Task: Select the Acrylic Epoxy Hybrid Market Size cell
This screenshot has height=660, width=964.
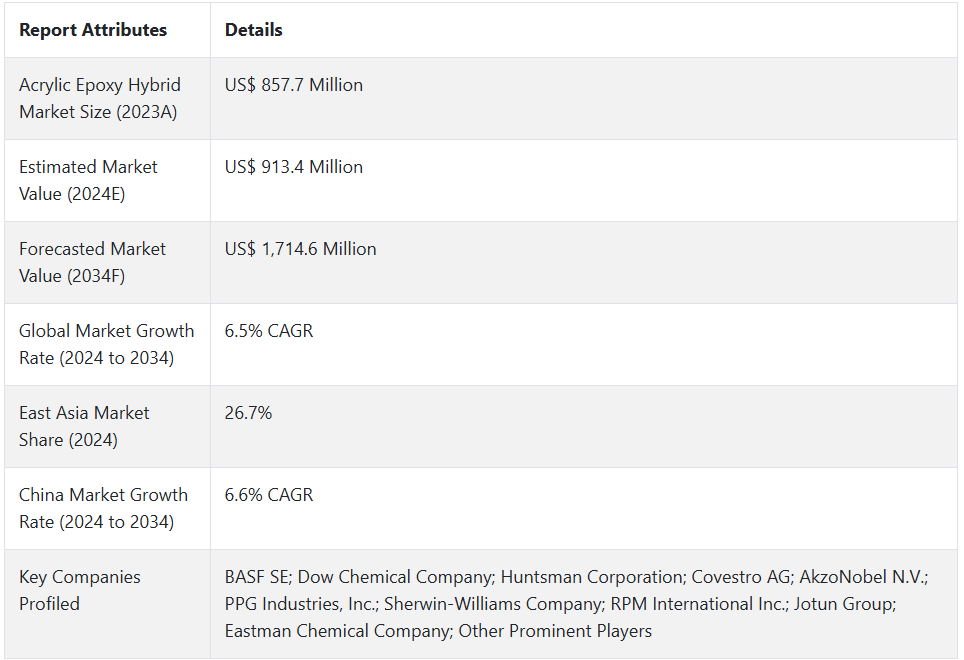Action: [100, 98]
